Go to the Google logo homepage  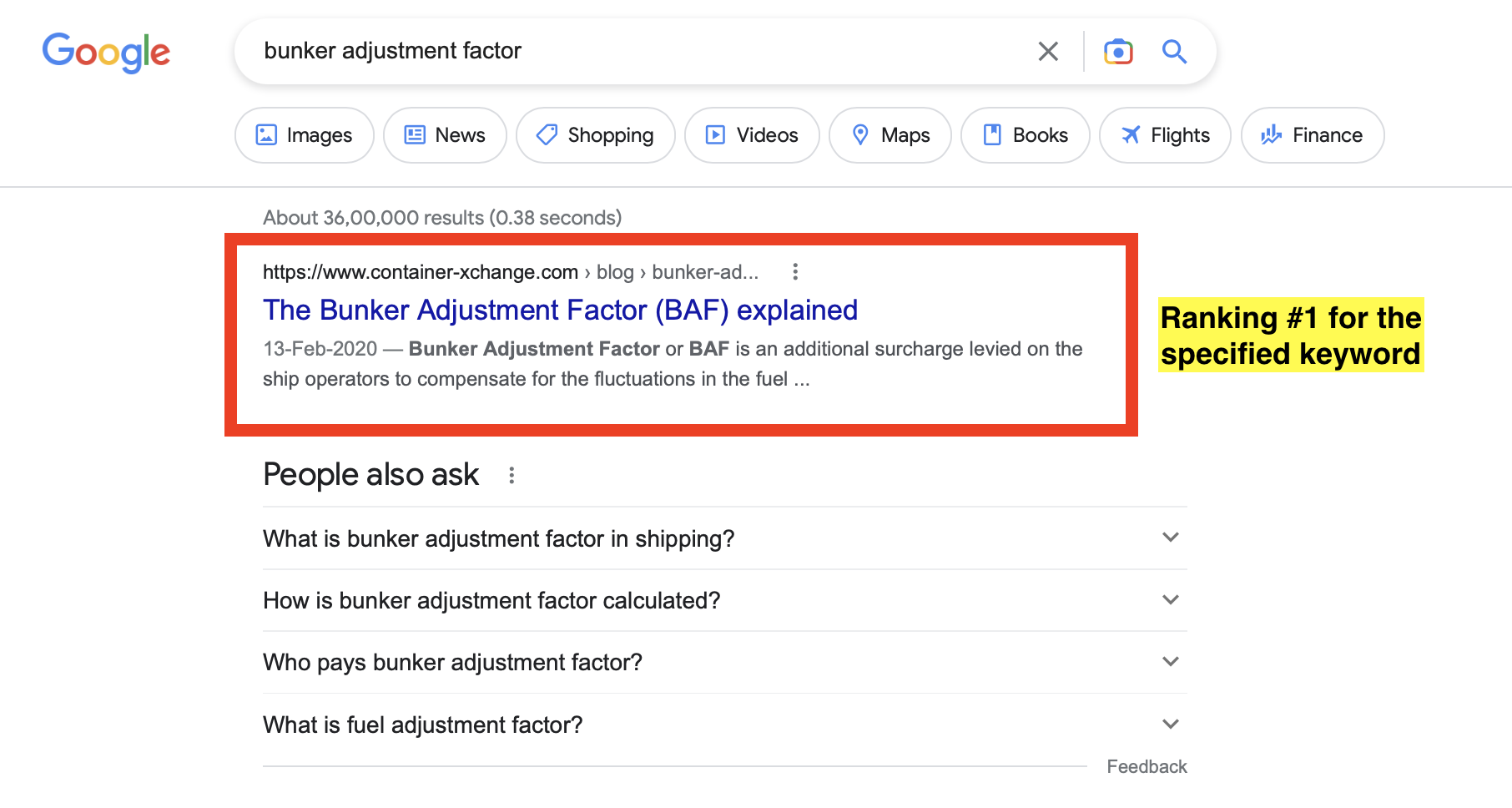point(106,53)
